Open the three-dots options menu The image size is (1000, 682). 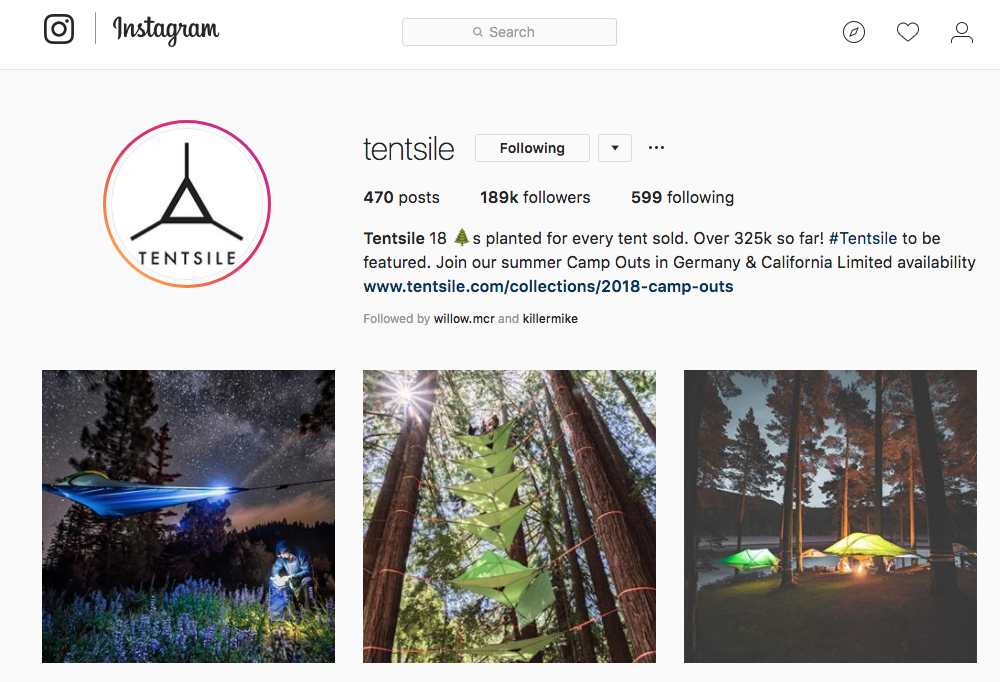[656, 148]
